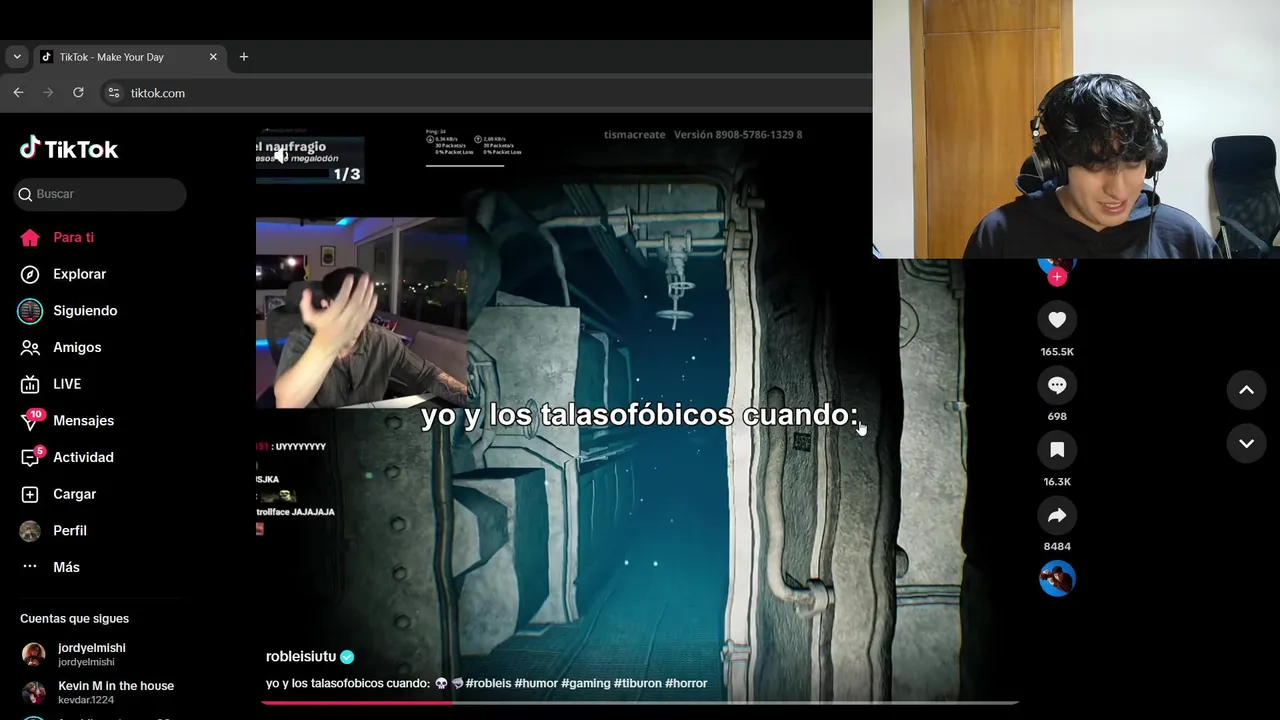Open comments via speech bubble icon
The width and height of the screenshot is (1280, 720).
[1057, 385]
